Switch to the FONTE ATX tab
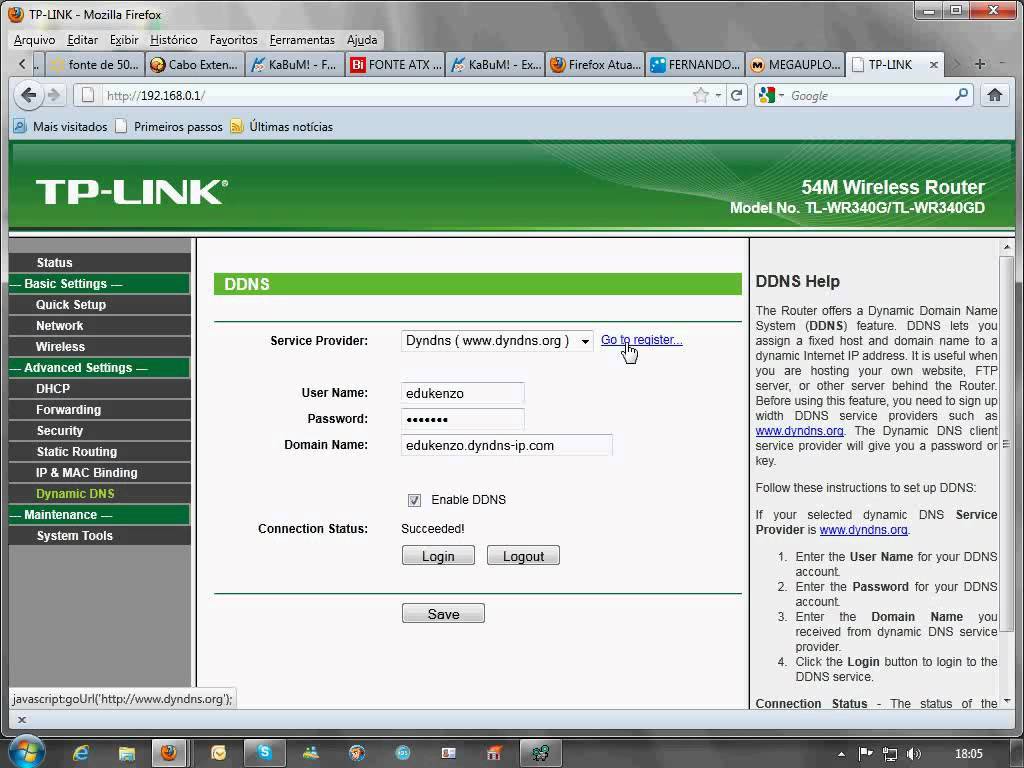This screenshot has height=768, width=1024. click(395, 65)
